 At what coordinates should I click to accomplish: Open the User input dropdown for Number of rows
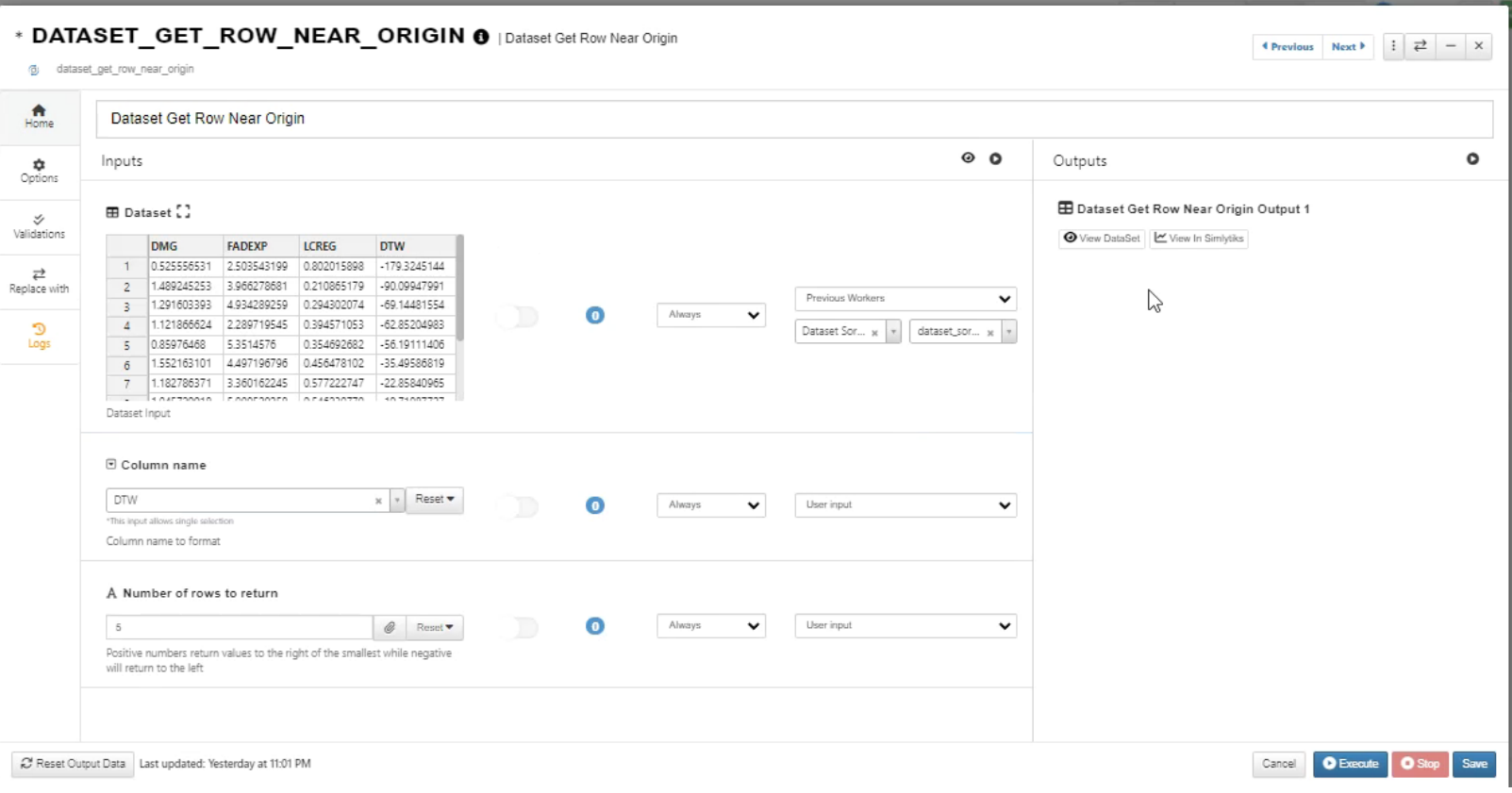pos(906,626)
